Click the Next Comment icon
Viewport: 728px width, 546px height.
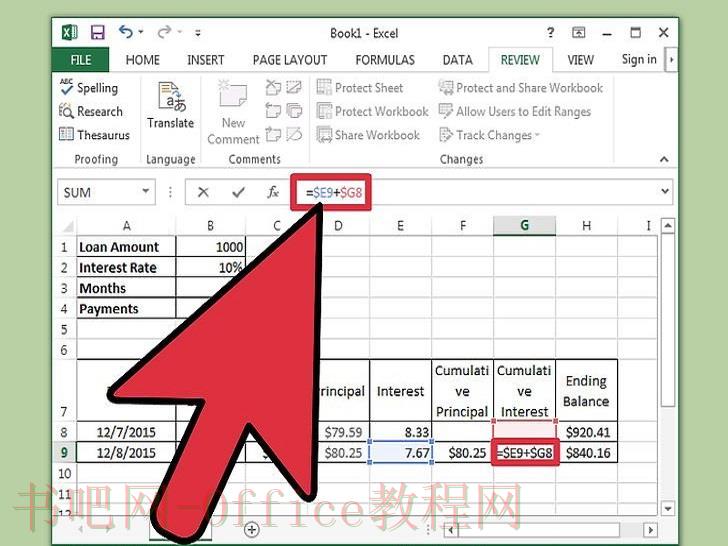pyautogui.click(x=273, y=135)
